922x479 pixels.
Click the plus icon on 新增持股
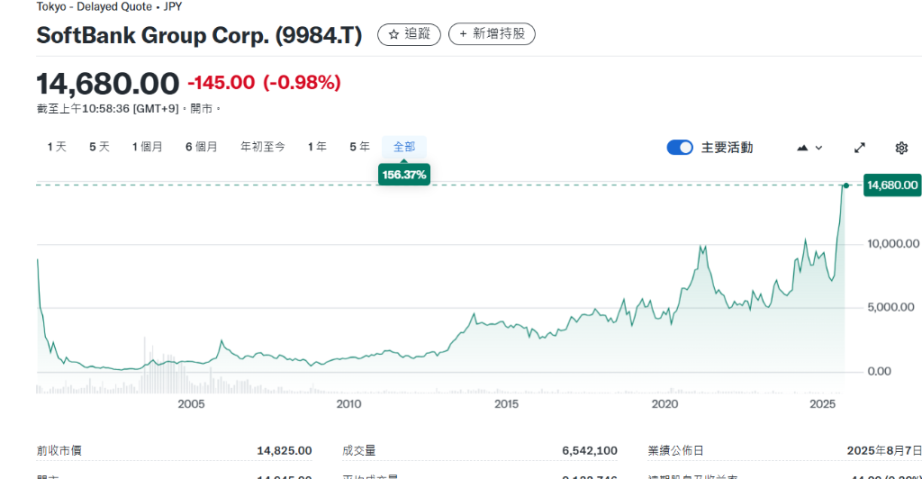(x=463, y=34)
